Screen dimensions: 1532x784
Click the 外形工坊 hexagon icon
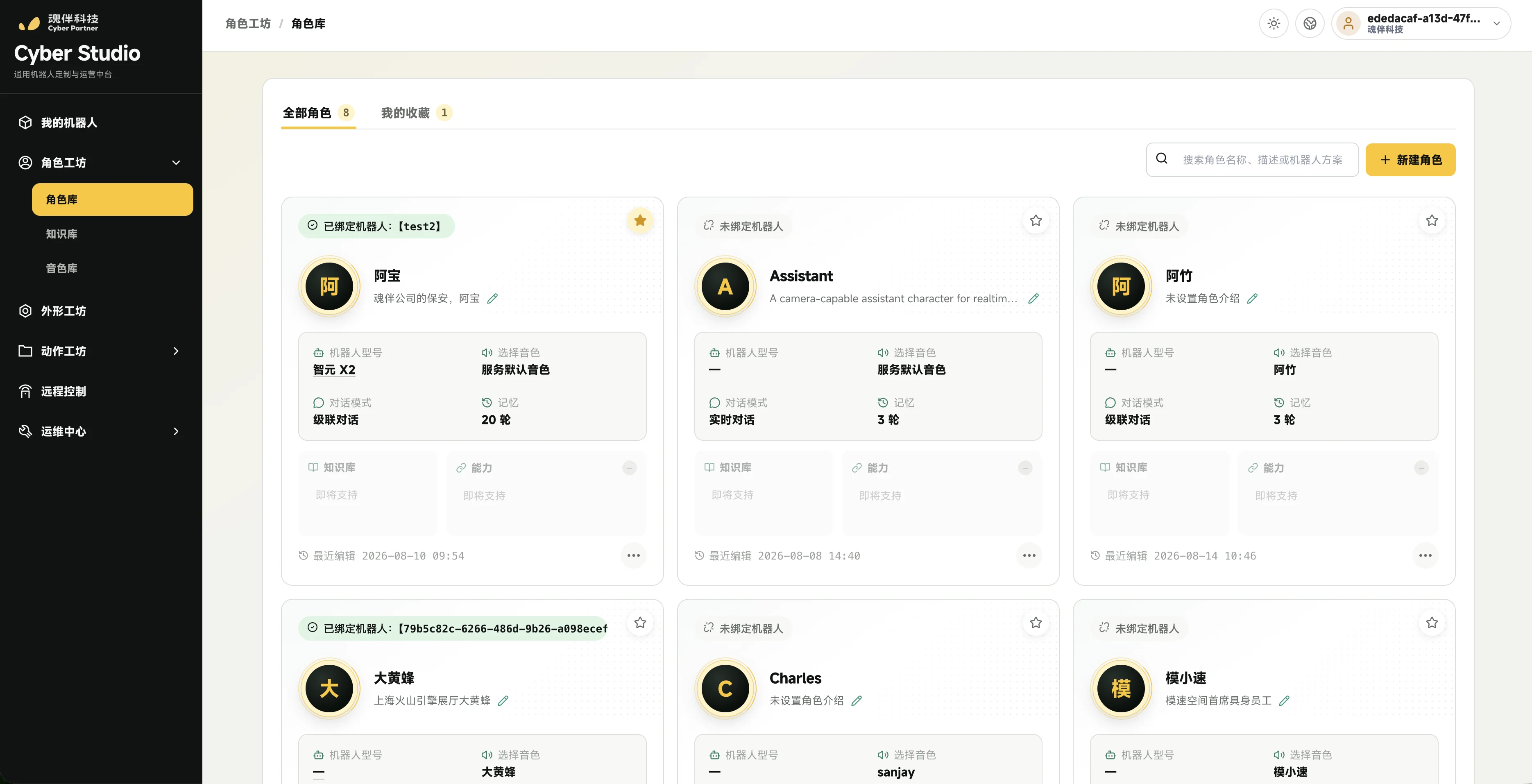tap(25, 311)
